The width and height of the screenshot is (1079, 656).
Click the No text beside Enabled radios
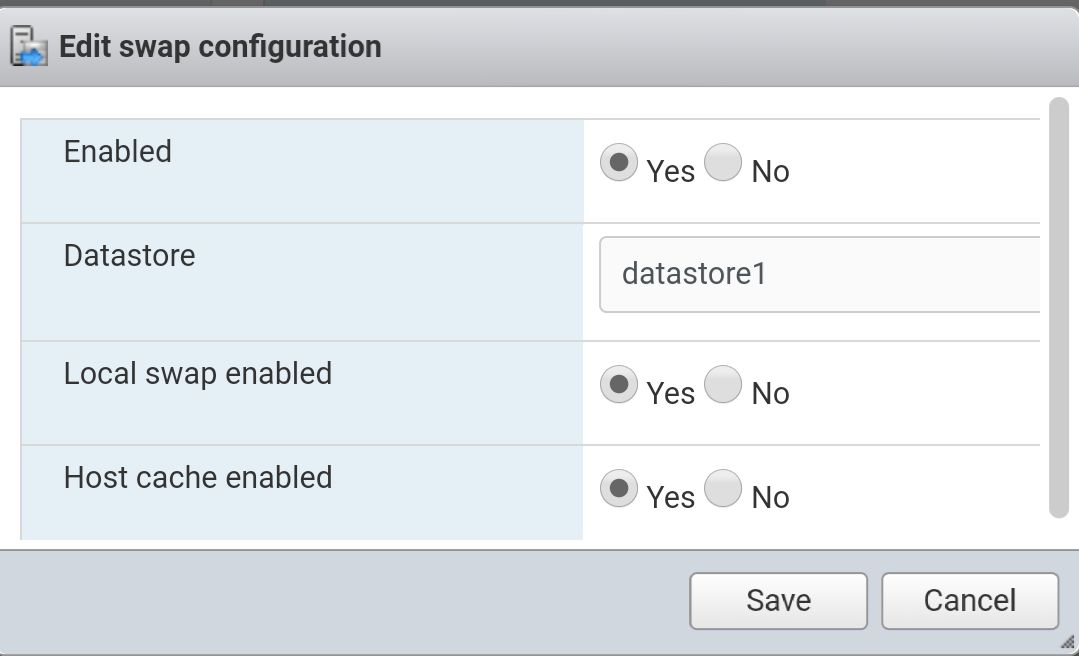click(x=771, y=171)
